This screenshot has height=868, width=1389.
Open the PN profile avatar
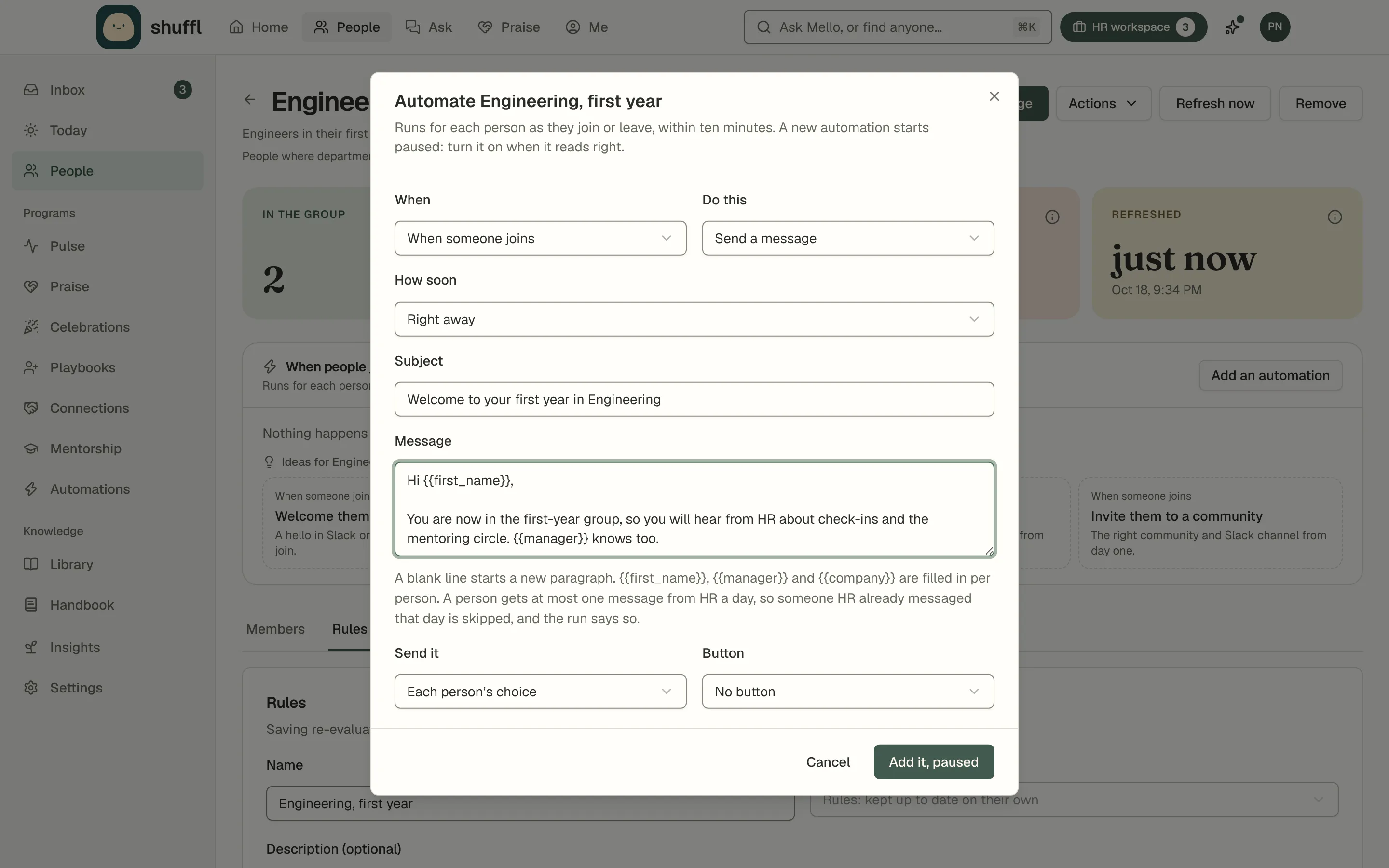1275,27
